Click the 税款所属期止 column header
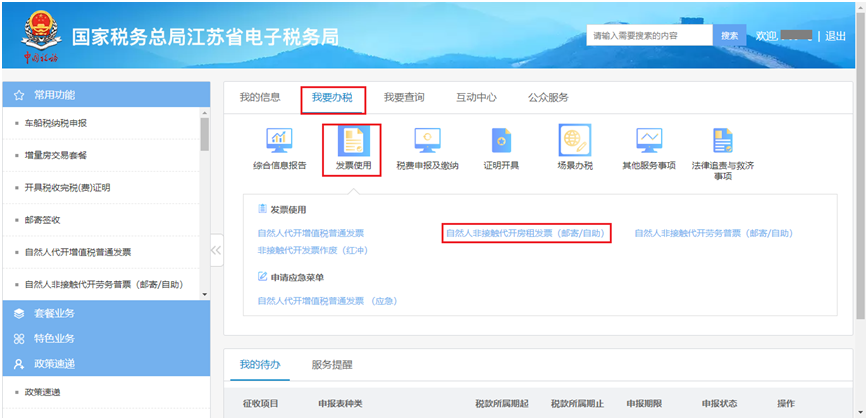Image resolution: width=868 pixels, height=420 pixels. tap(577, 403)
